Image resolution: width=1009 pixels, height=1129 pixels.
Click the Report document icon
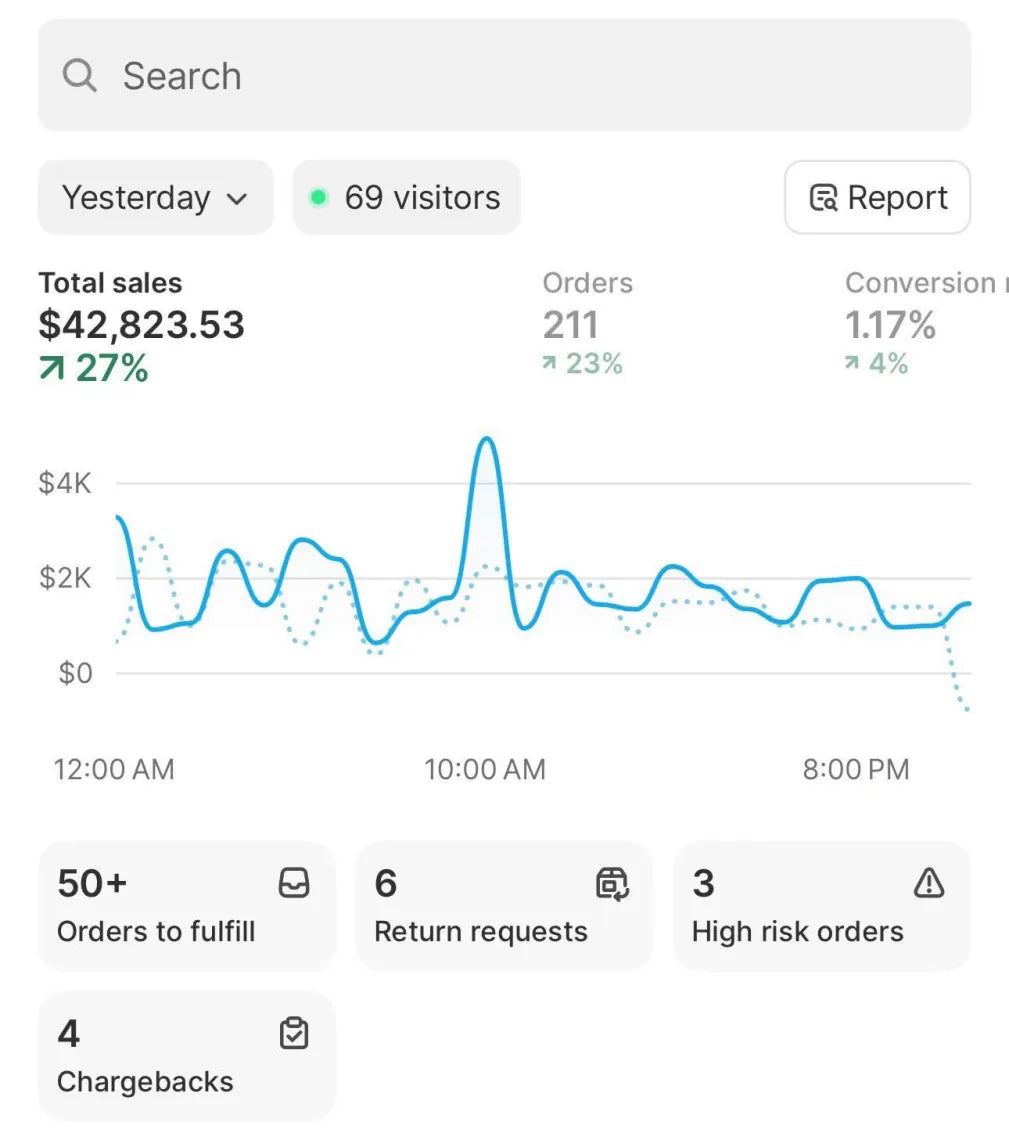click(823, 197)
